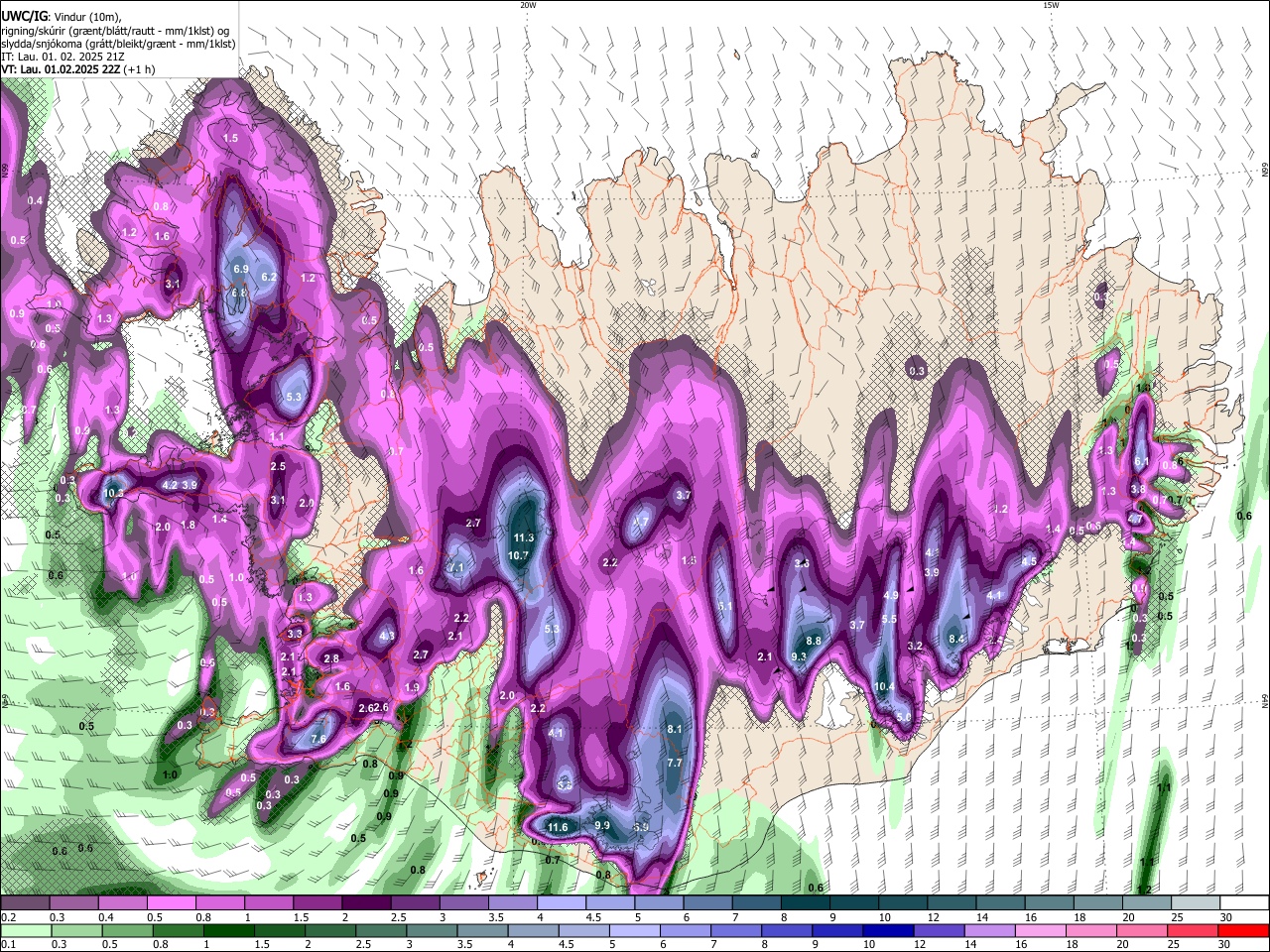Click the 4.2 precipitation value
The width and height of the screenshot is (1270, 952).
tap(170, 485)
